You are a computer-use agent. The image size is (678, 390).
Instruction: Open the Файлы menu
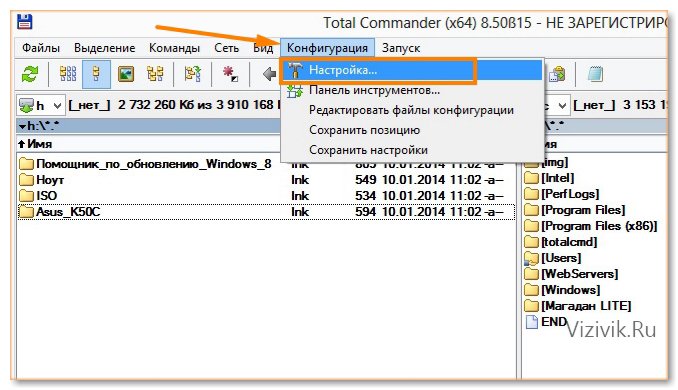(41, 48)
